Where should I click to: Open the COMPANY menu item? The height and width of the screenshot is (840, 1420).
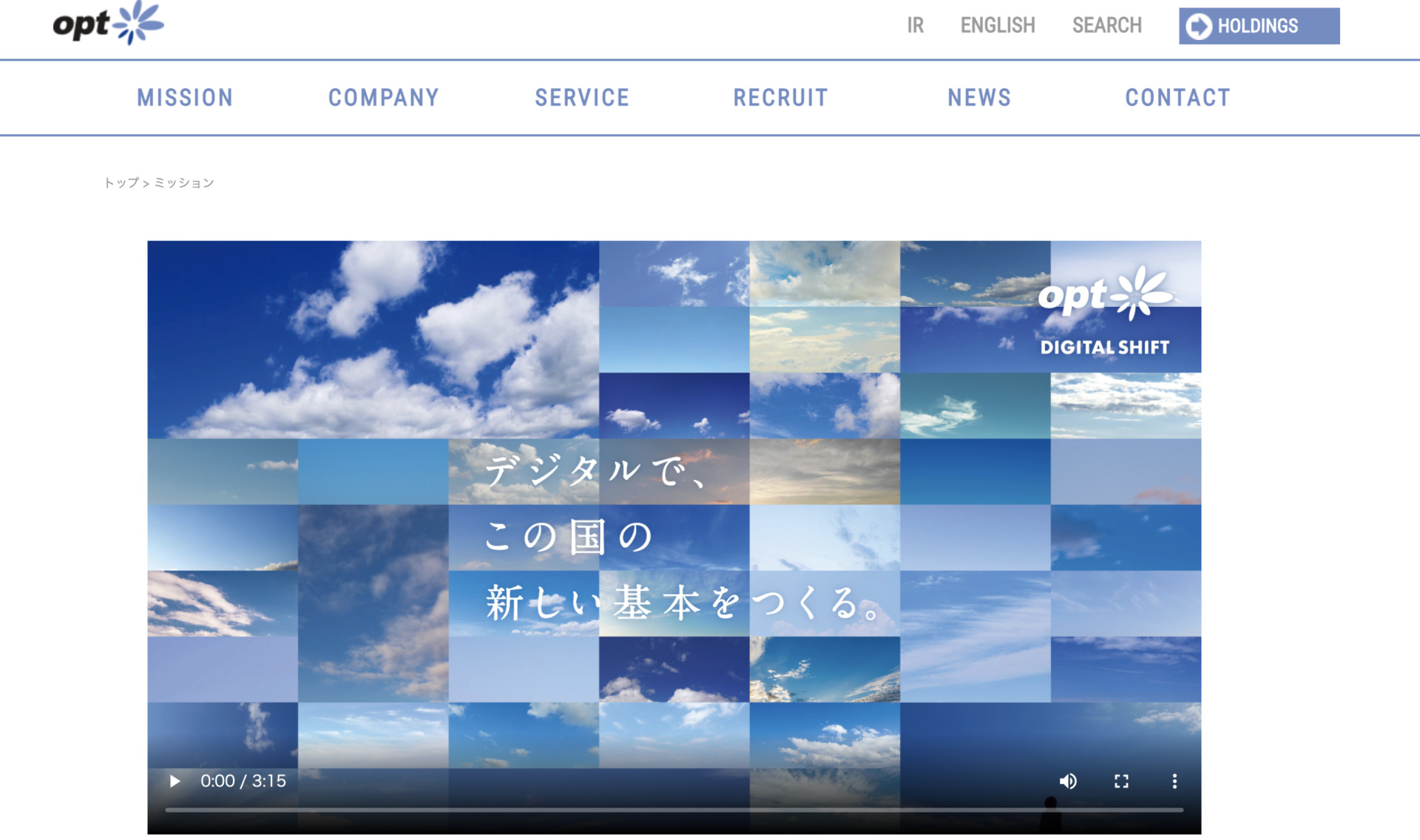[384, 98]
